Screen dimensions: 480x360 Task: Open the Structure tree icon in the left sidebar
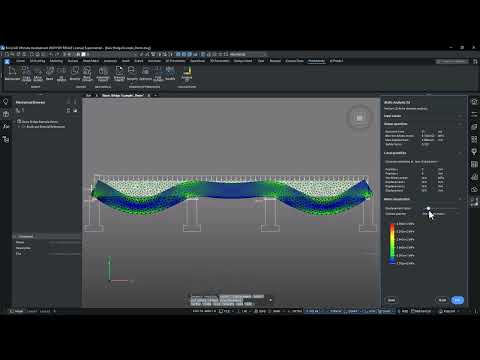(x=6, y=140)
